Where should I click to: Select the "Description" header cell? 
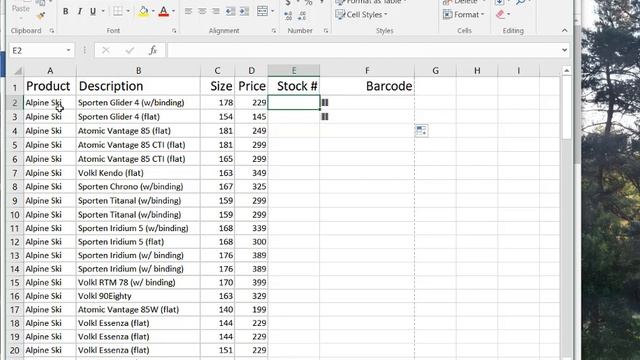point(138,86)
